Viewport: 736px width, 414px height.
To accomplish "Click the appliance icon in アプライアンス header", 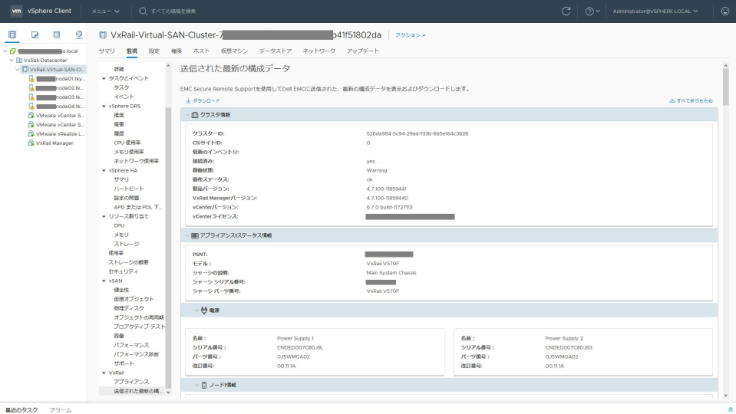I will point(195,236).
